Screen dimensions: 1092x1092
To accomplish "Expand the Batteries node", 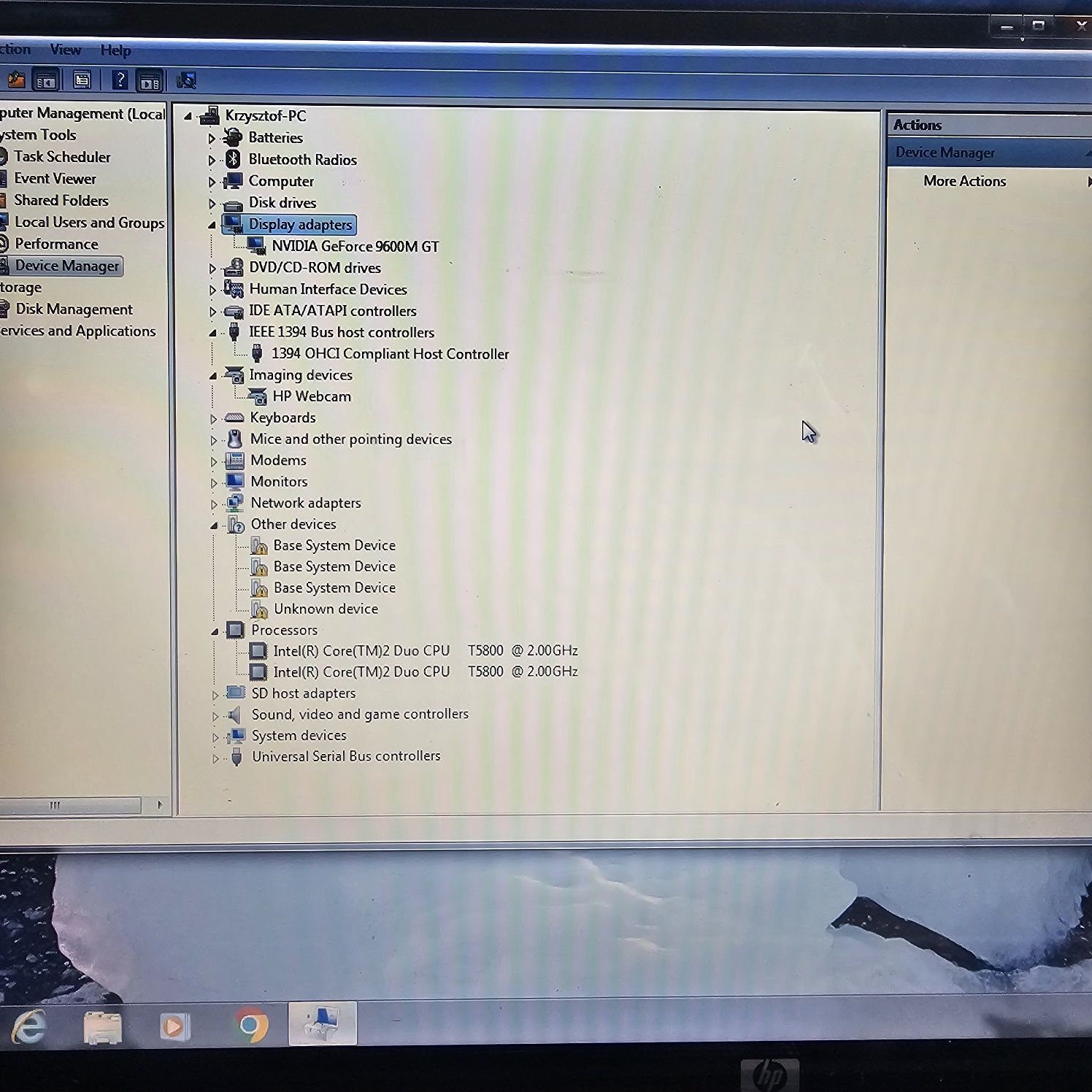I will coord(212,138).
